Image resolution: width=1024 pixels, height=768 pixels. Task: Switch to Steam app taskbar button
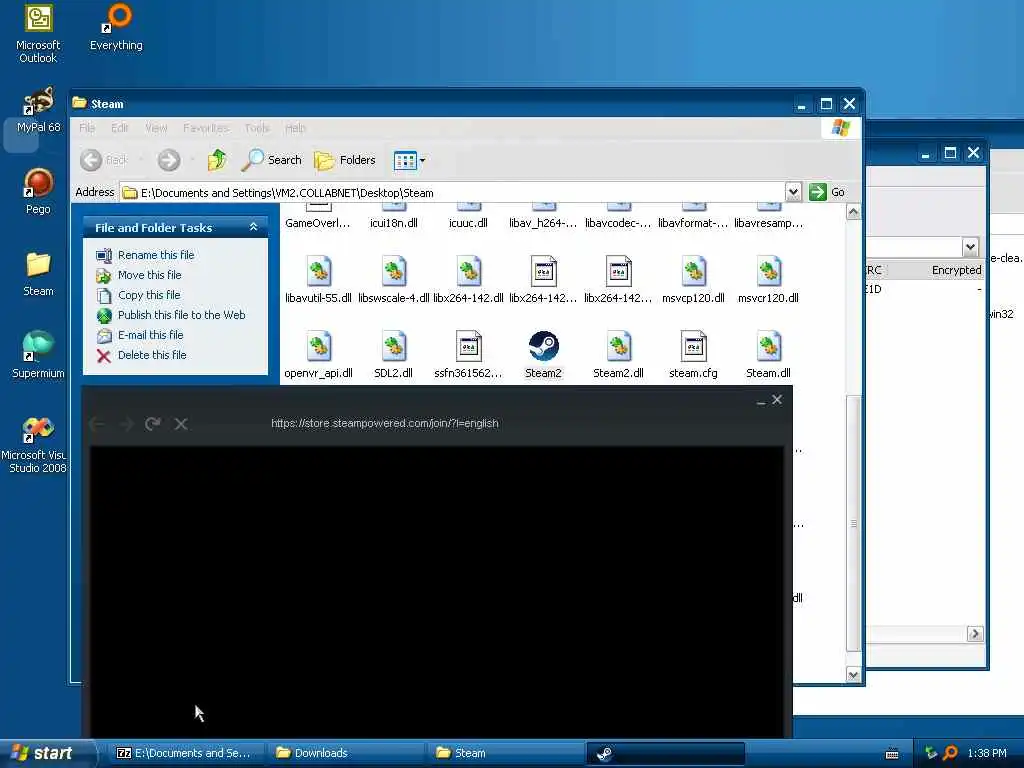point(665,754)
